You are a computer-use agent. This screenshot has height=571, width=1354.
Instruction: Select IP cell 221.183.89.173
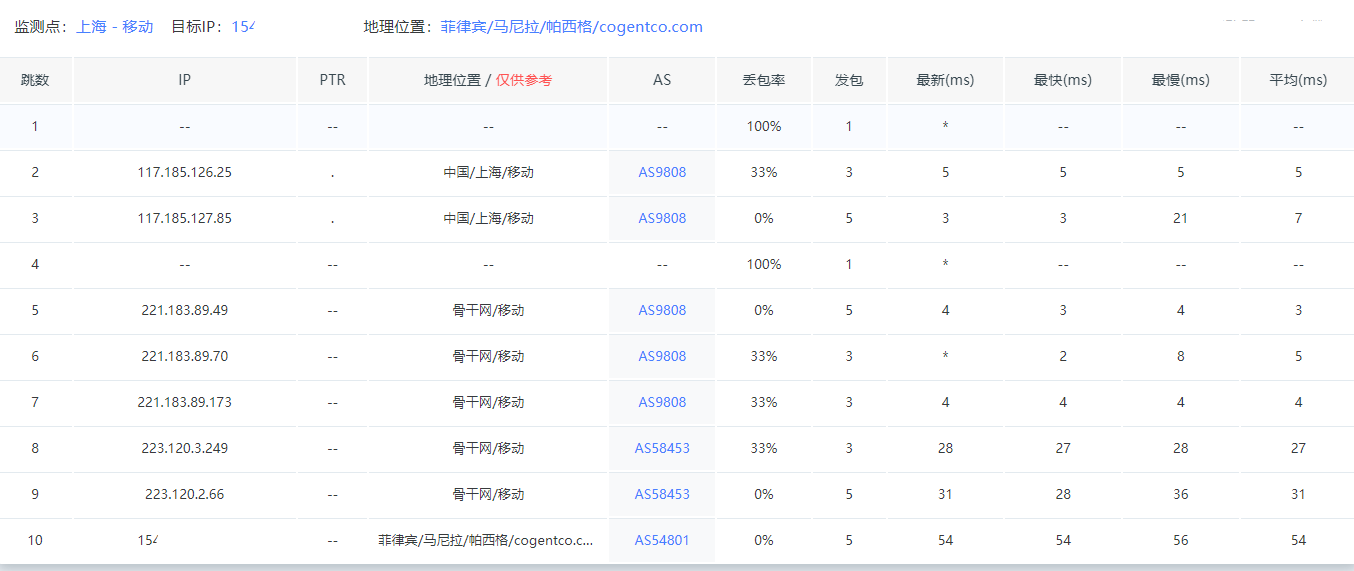184,402
